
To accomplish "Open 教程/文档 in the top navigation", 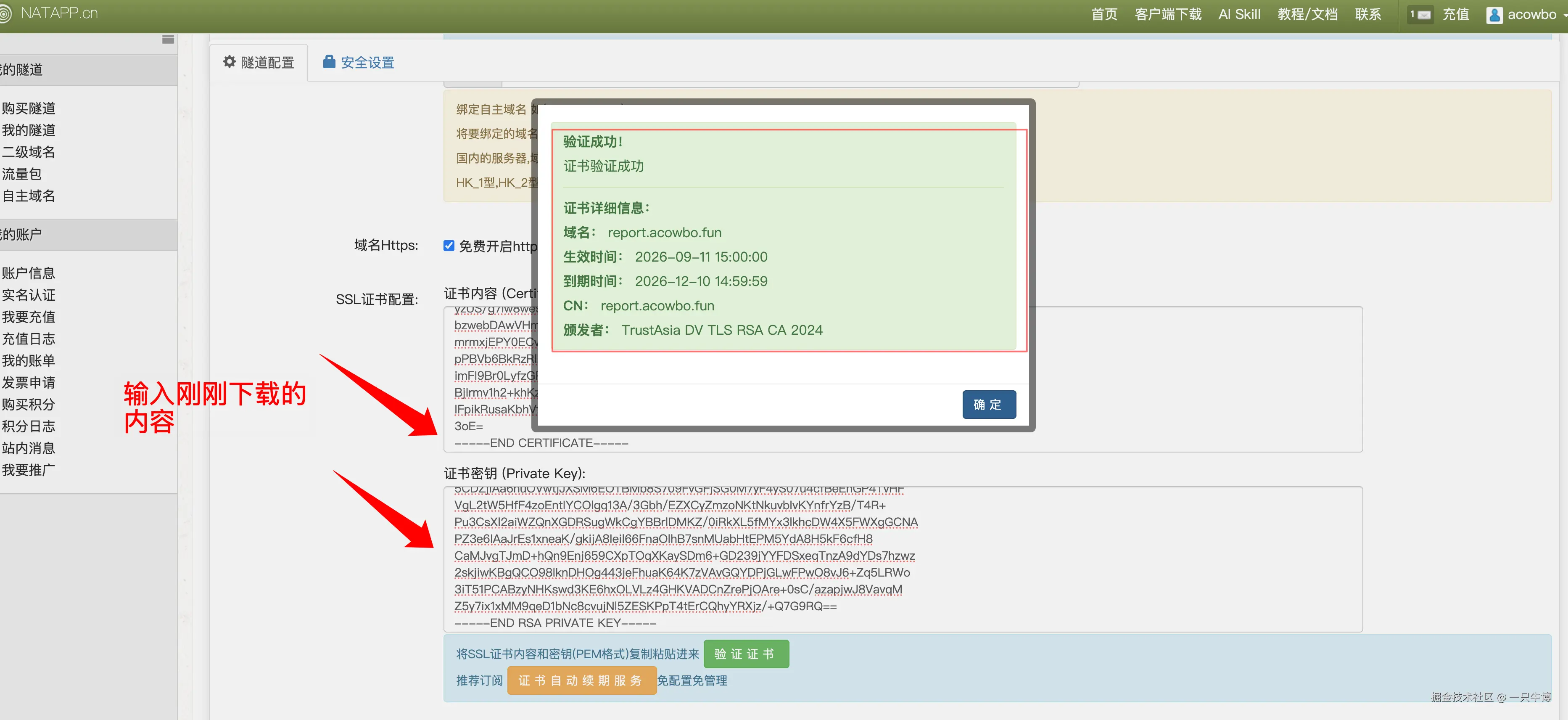I will tap(1307, 15).
